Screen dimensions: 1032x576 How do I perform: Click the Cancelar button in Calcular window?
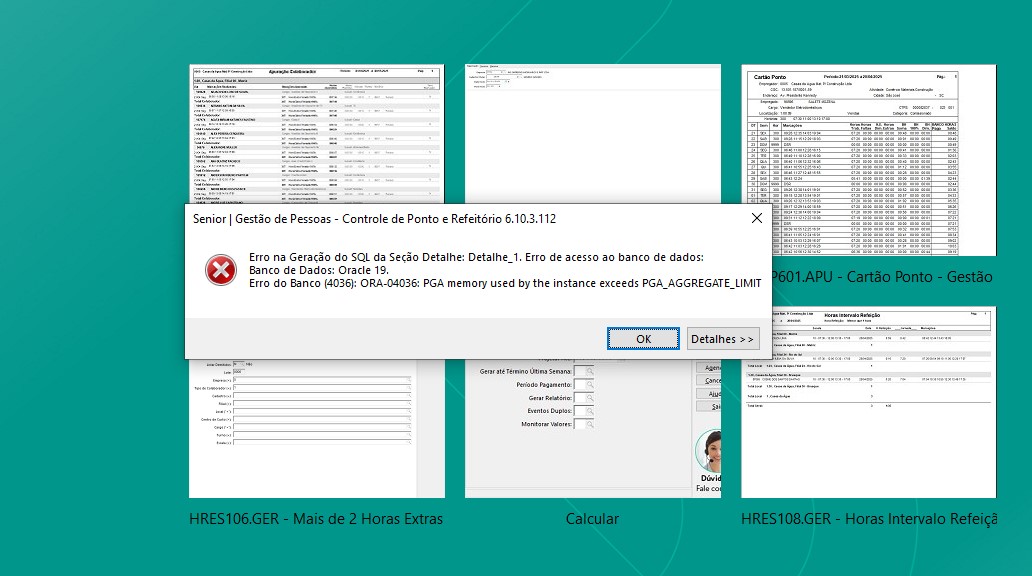pos(709,380)
